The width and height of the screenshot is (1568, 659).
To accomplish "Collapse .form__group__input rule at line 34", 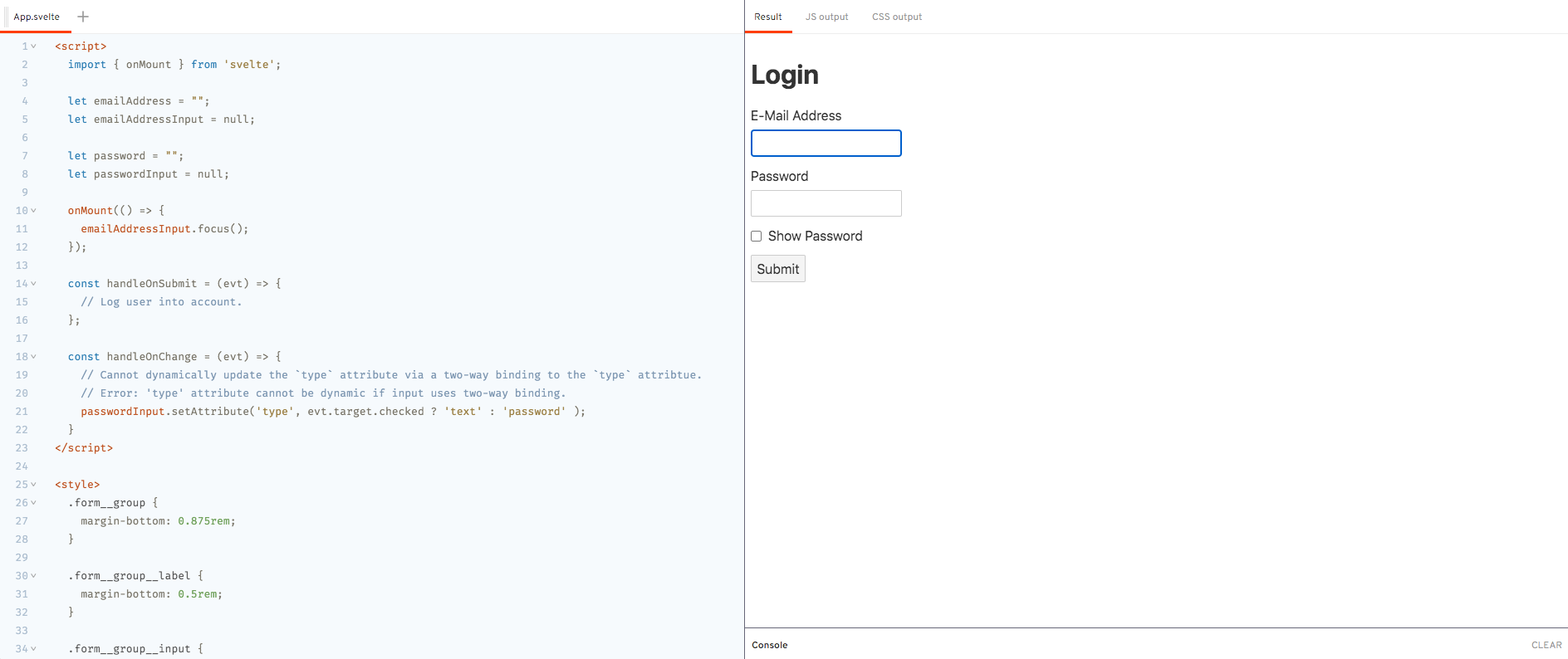I will (34, 649).
